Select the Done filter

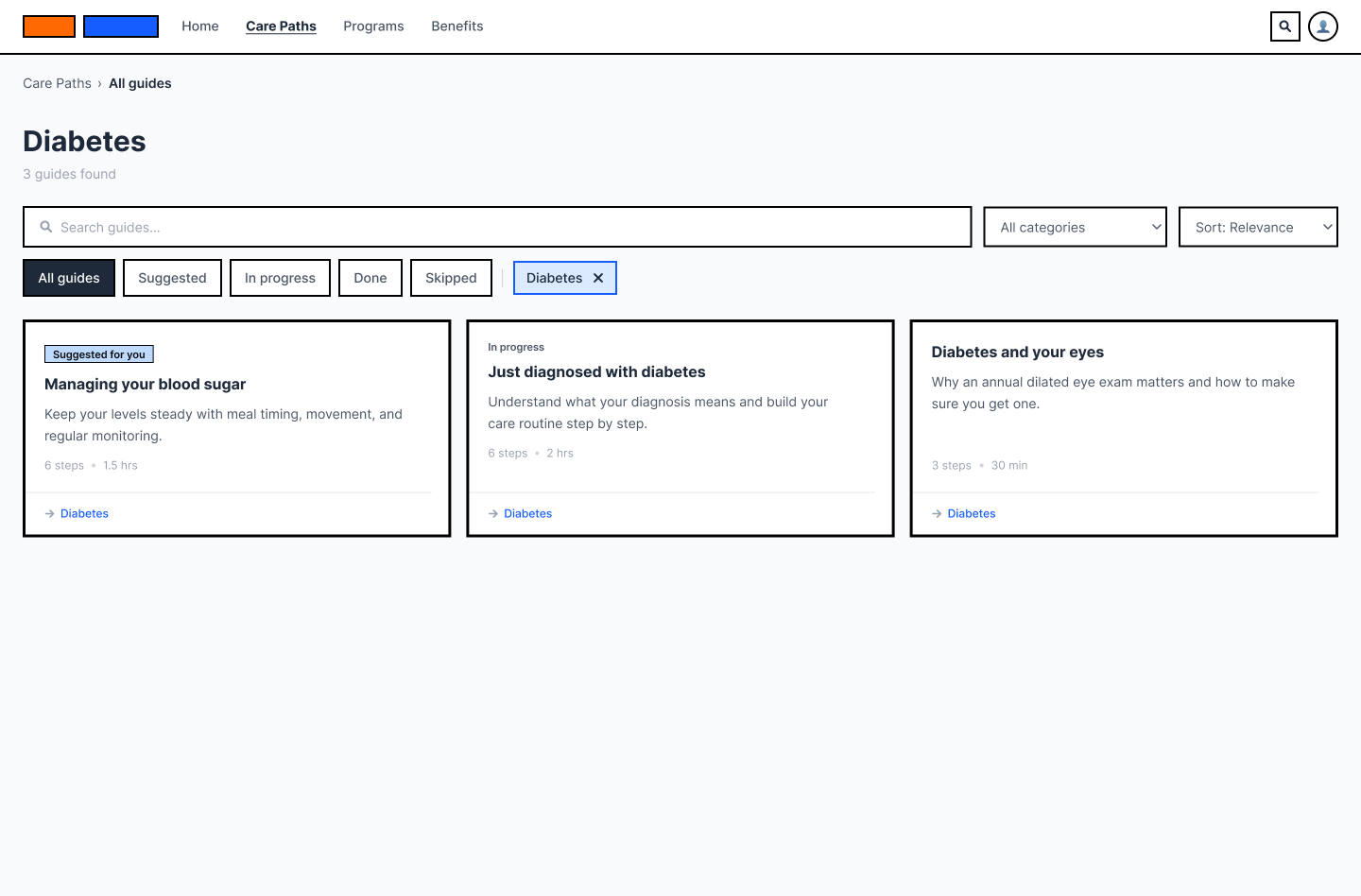point(370,278)
